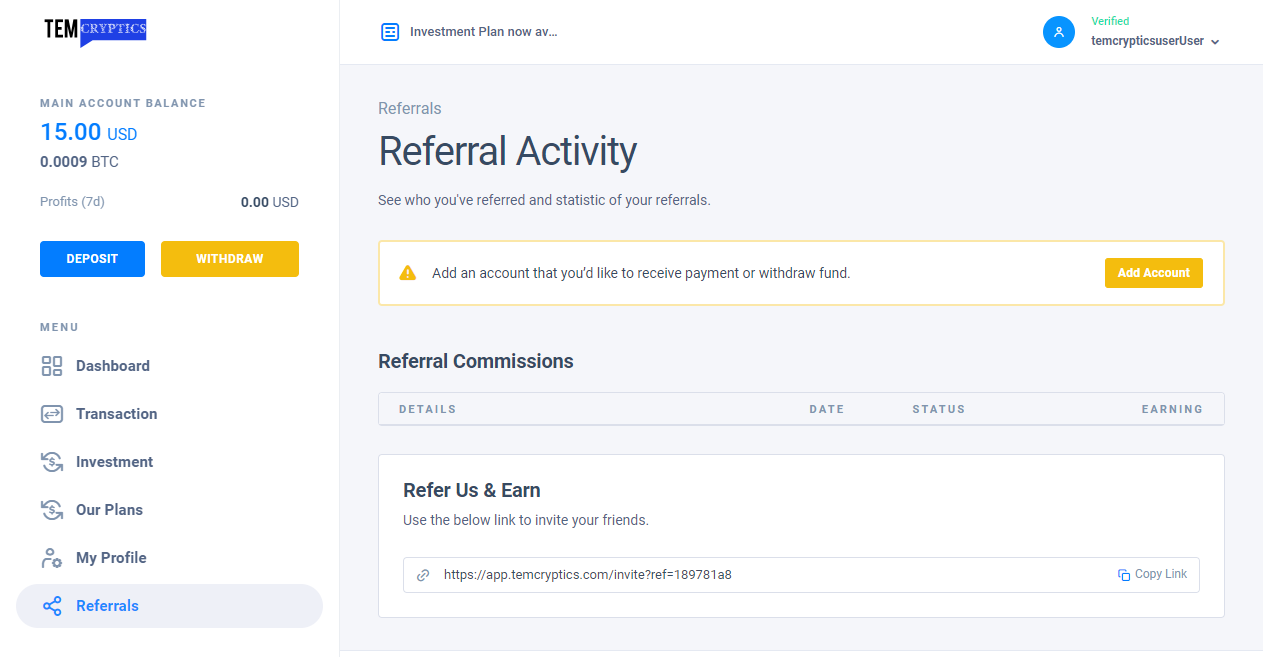1263x657 pixels.
Task: Click the Our Plans icon
Action: [x=51, y=510]
